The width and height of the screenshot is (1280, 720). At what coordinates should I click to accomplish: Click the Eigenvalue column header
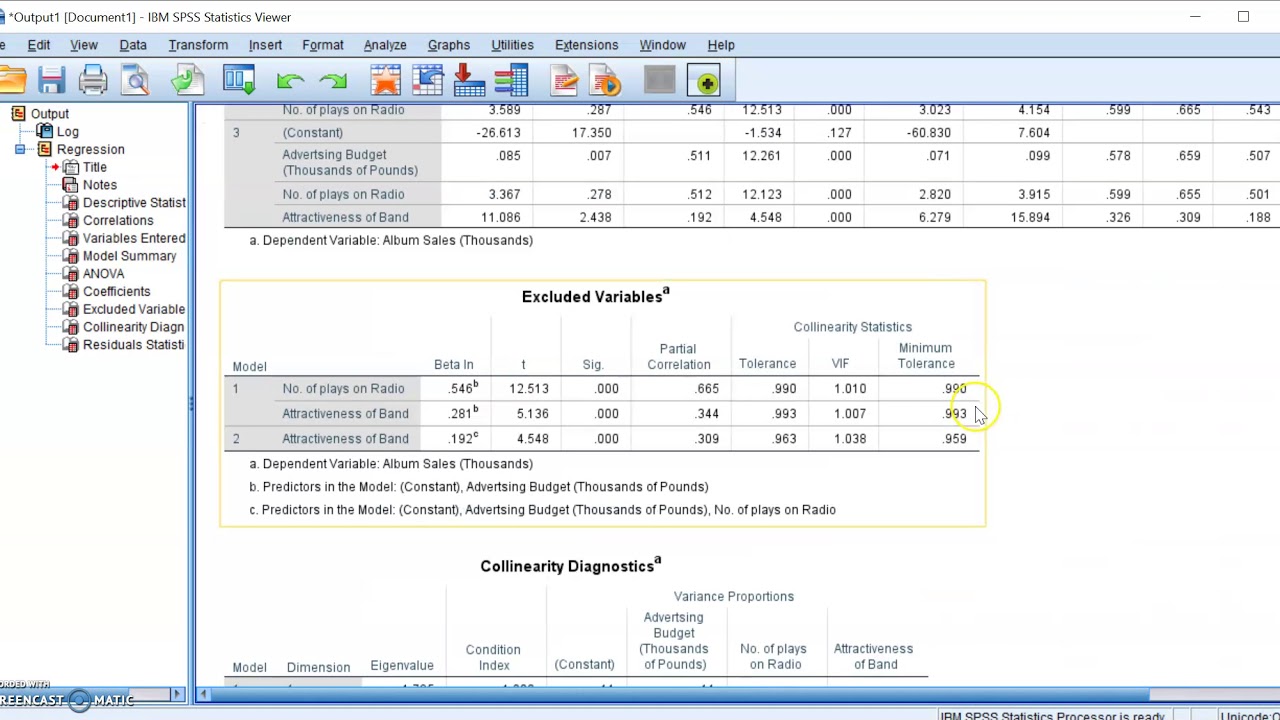coord(402,666)
